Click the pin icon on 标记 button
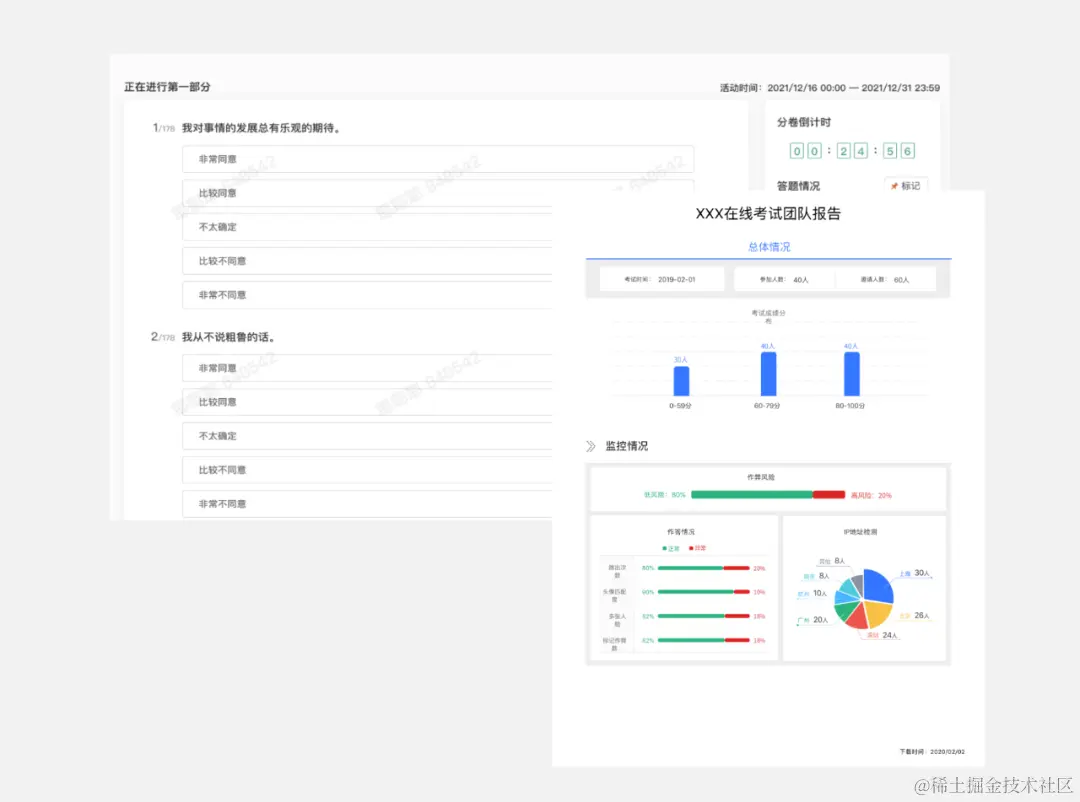The height and width of the screenshot is (802, 1080). click(x=894, y=186)
